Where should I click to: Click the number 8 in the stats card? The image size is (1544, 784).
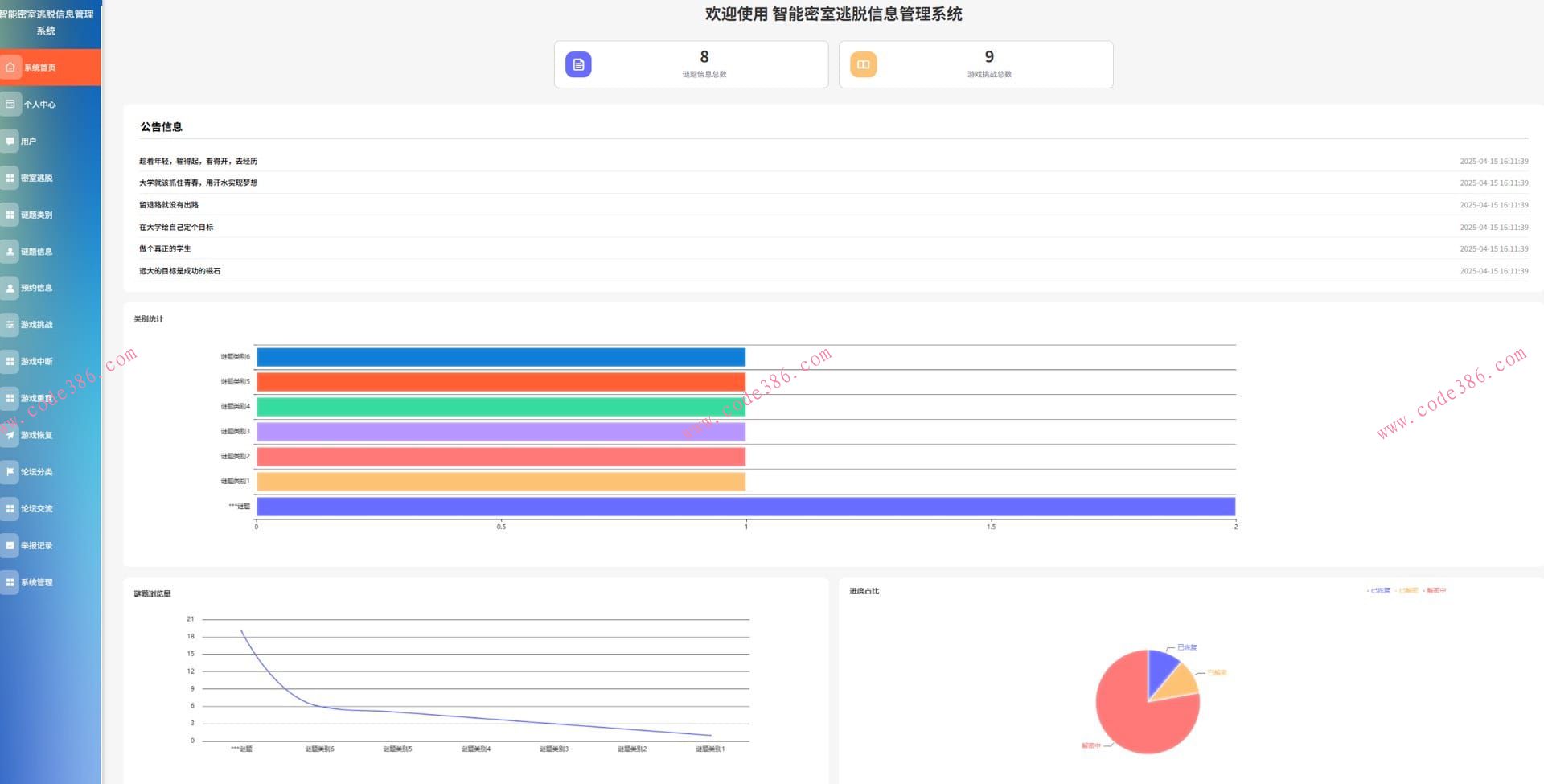(x=704, y=57)
